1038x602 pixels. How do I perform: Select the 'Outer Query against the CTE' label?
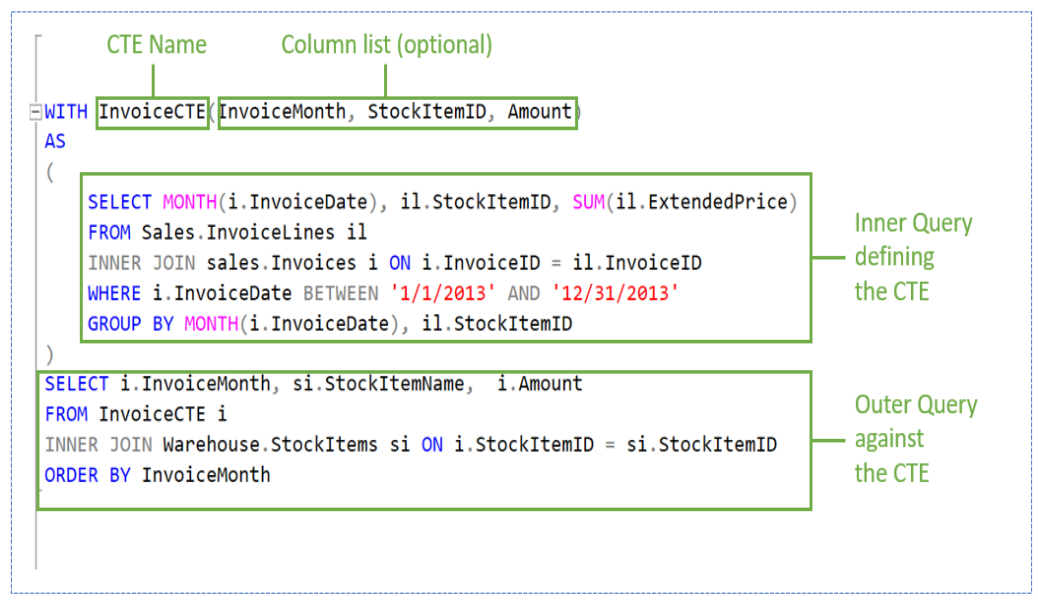pos(915,439)
